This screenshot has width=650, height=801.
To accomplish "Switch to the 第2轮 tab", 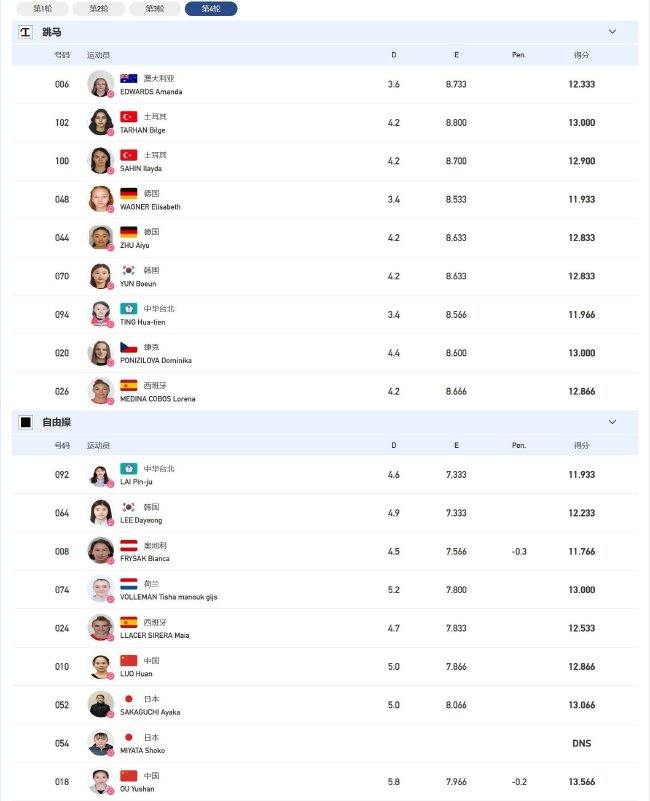I will (x=98, y=9).
